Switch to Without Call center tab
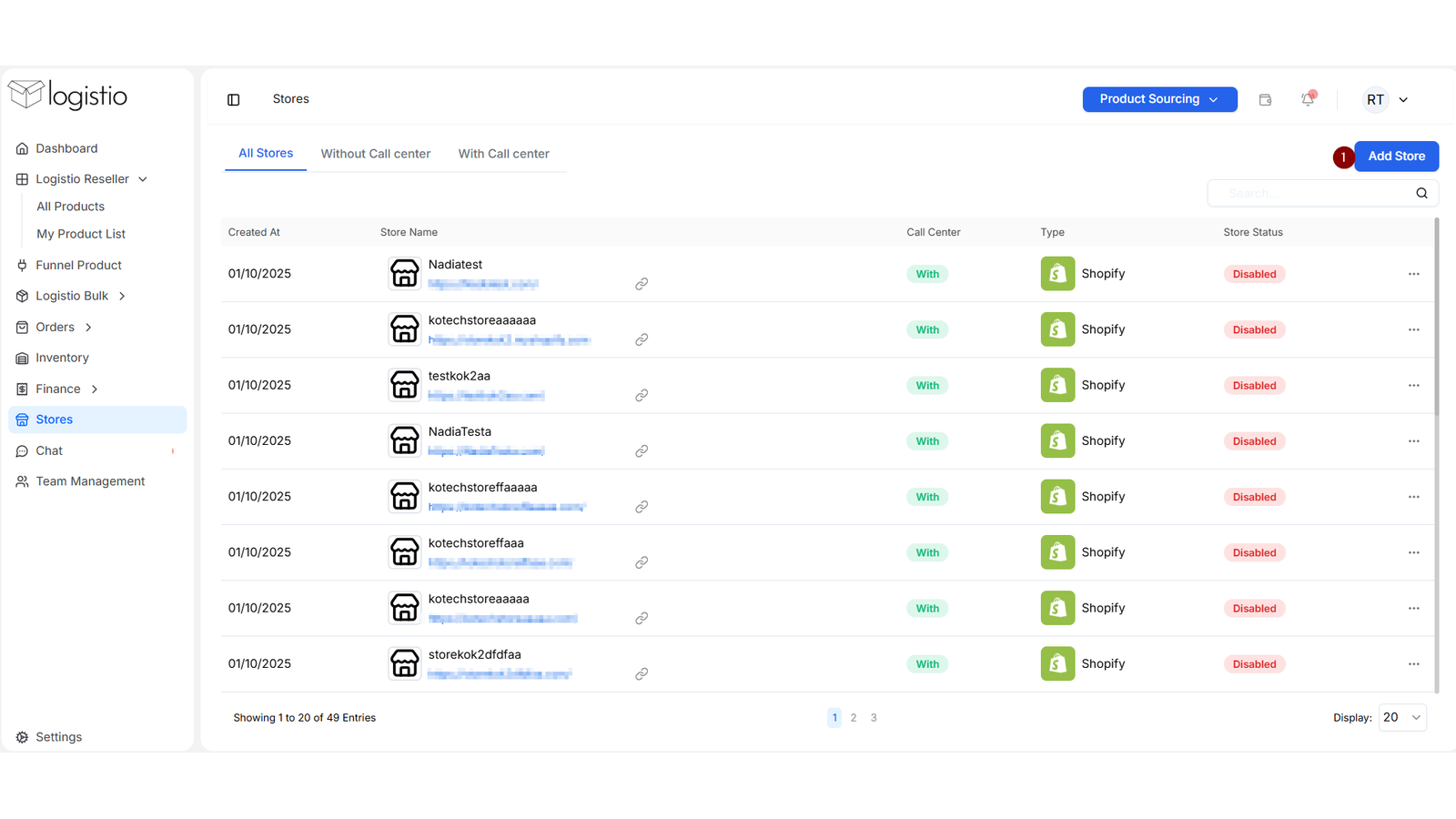This screenshot has width=1456, height=819. coord(376,154)
